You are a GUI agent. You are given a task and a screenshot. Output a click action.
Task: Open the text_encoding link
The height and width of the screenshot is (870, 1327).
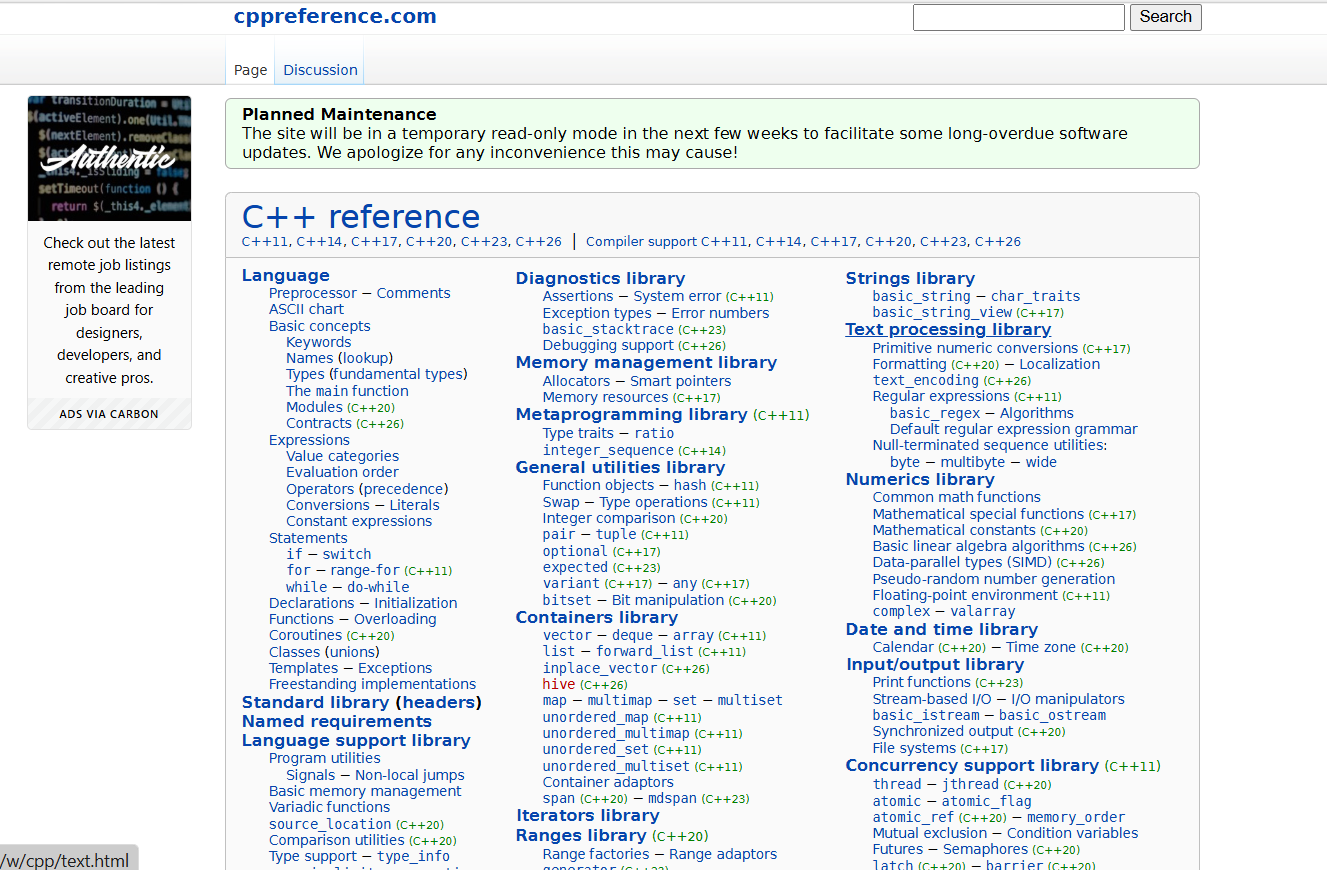tap(926, 380)
